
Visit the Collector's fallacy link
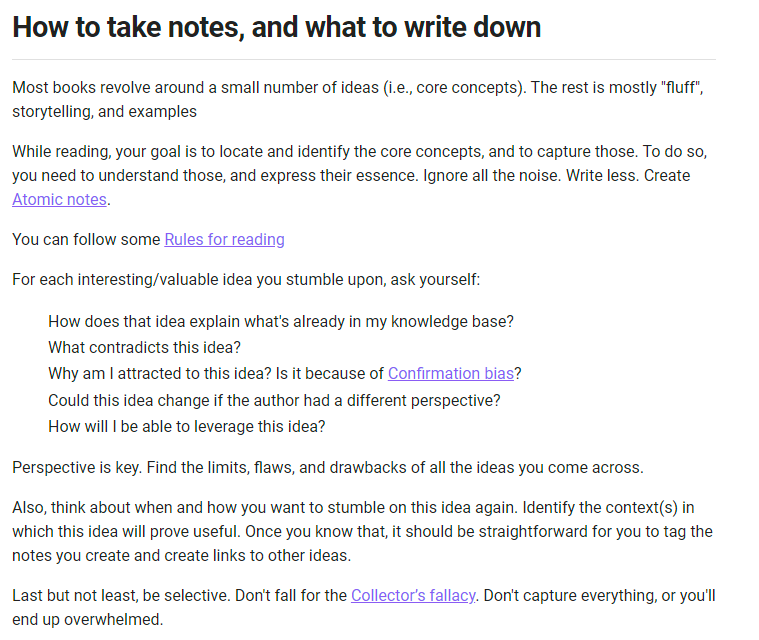click(x=413, y=595)
